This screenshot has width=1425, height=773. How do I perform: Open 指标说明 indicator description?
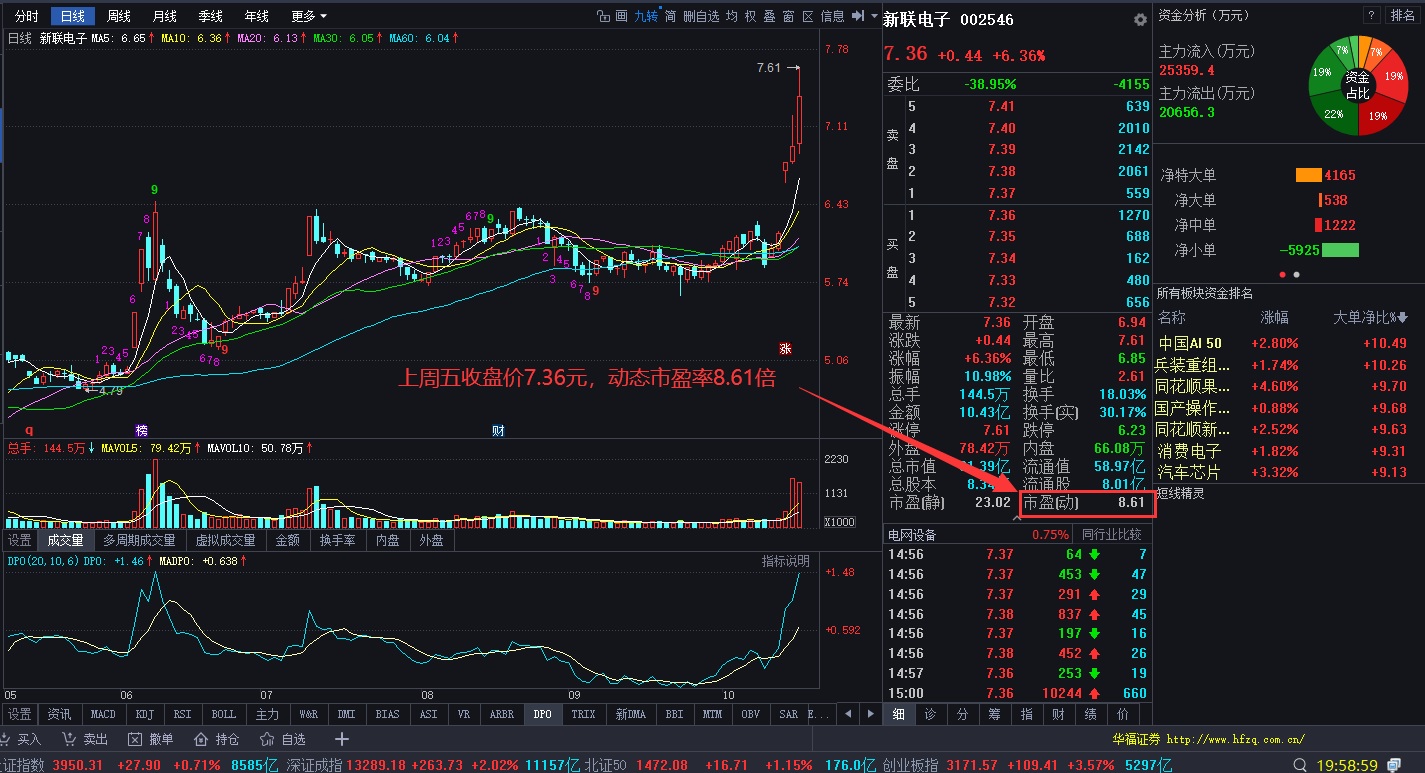click(x=786, y=561)
